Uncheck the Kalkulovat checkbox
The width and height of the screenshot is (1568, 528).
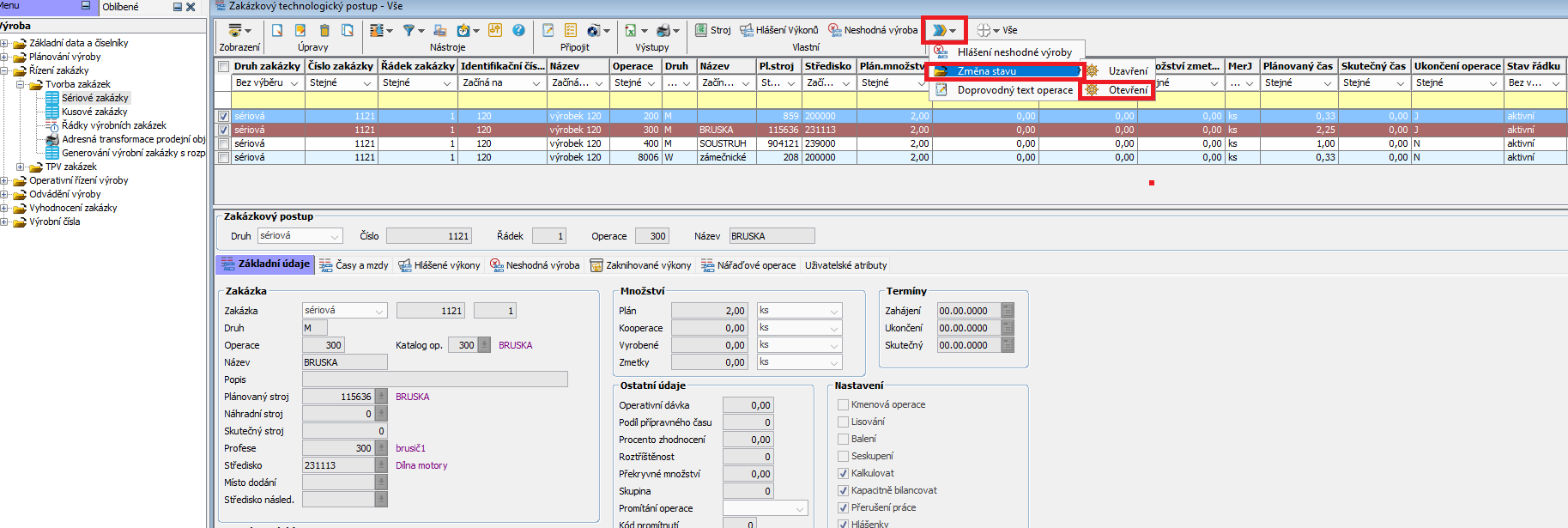pos(843,473)
